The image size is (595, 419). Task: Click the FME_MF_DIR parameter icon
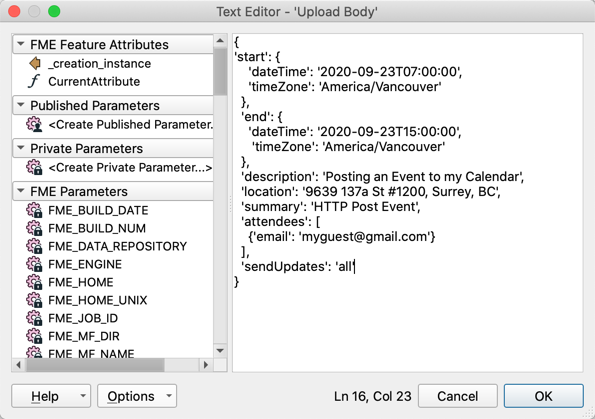coord(34,336)
